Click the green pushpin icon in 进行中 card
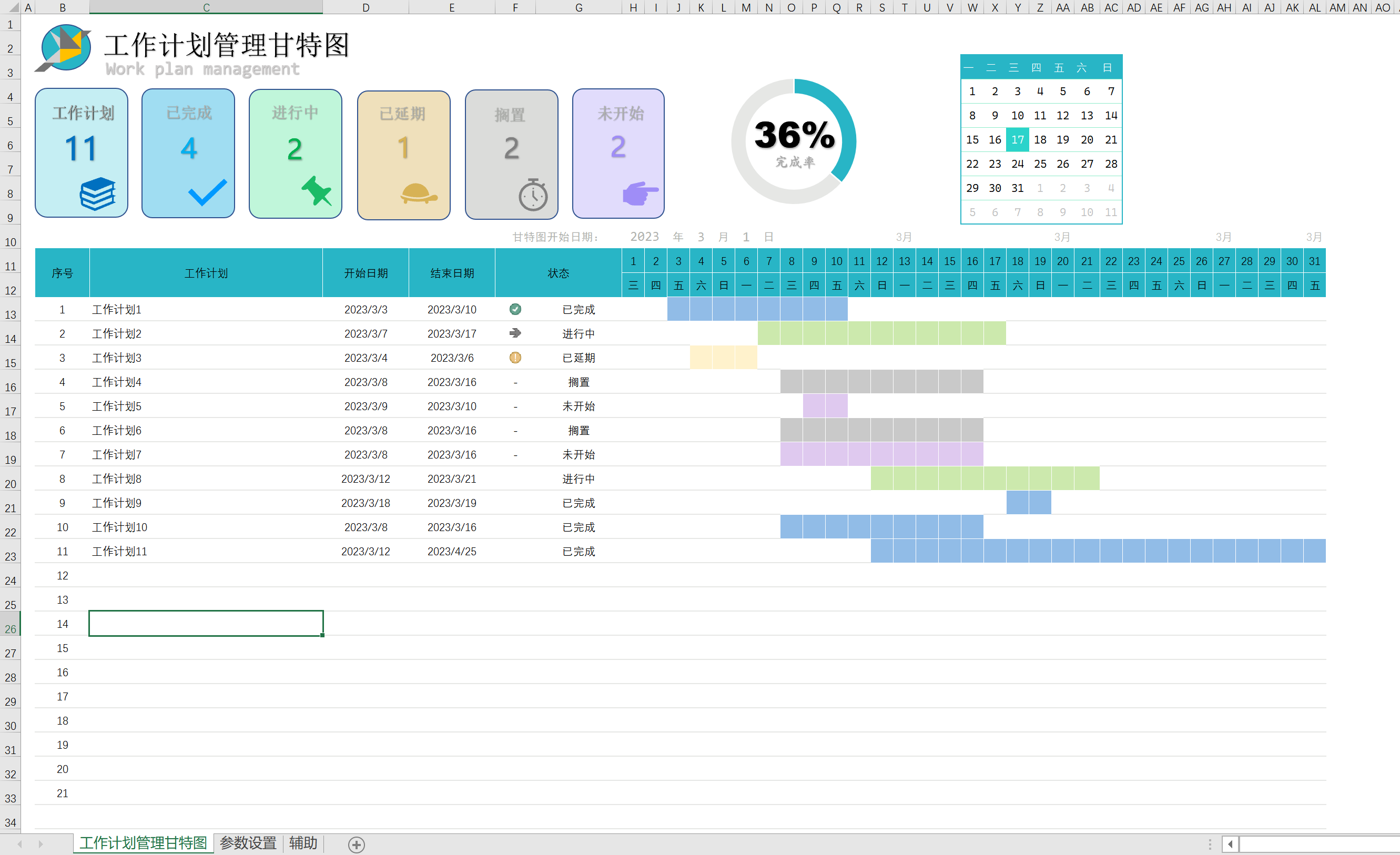The height and width of the screenshot is (855, 1400). tap(316, 190)
